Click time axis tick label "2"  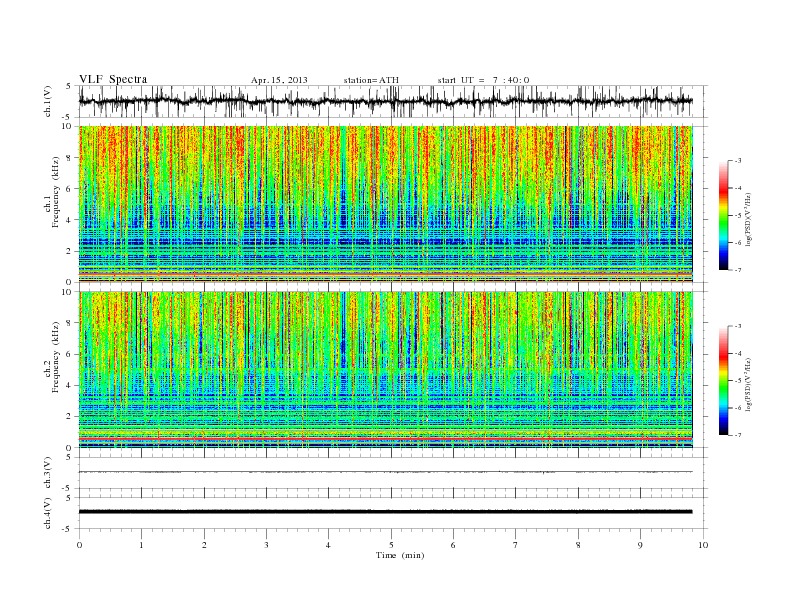[204, 545]
